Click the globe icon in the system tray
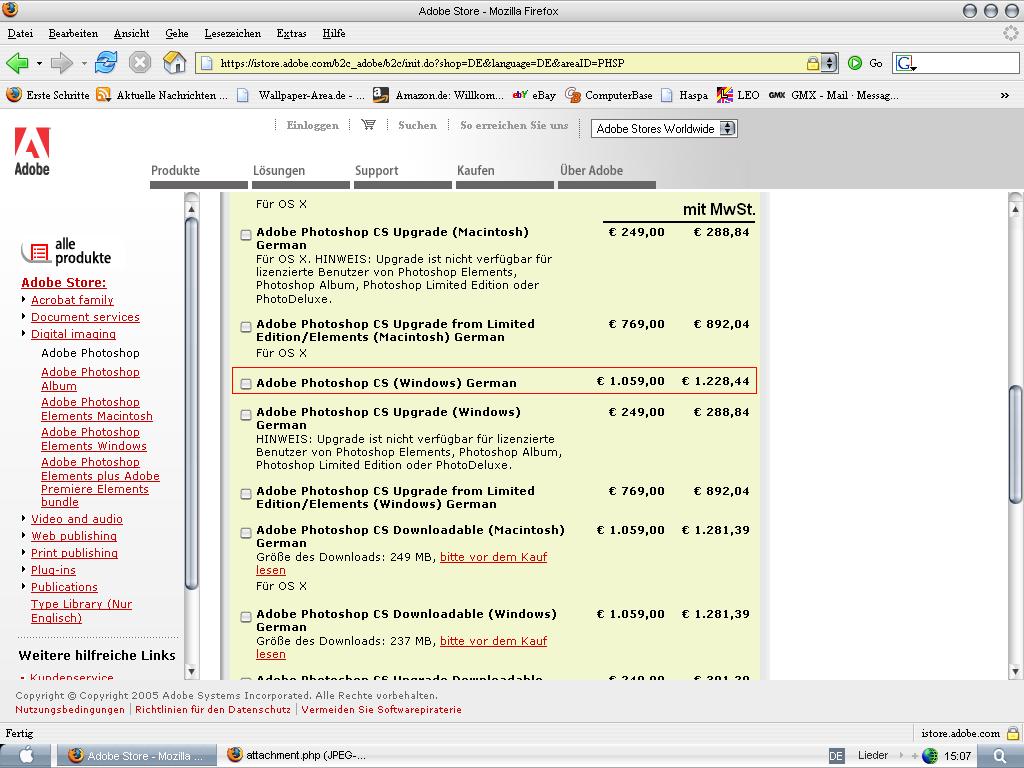The height and width of the screenshot is (768, 1024). click(930, 756)
